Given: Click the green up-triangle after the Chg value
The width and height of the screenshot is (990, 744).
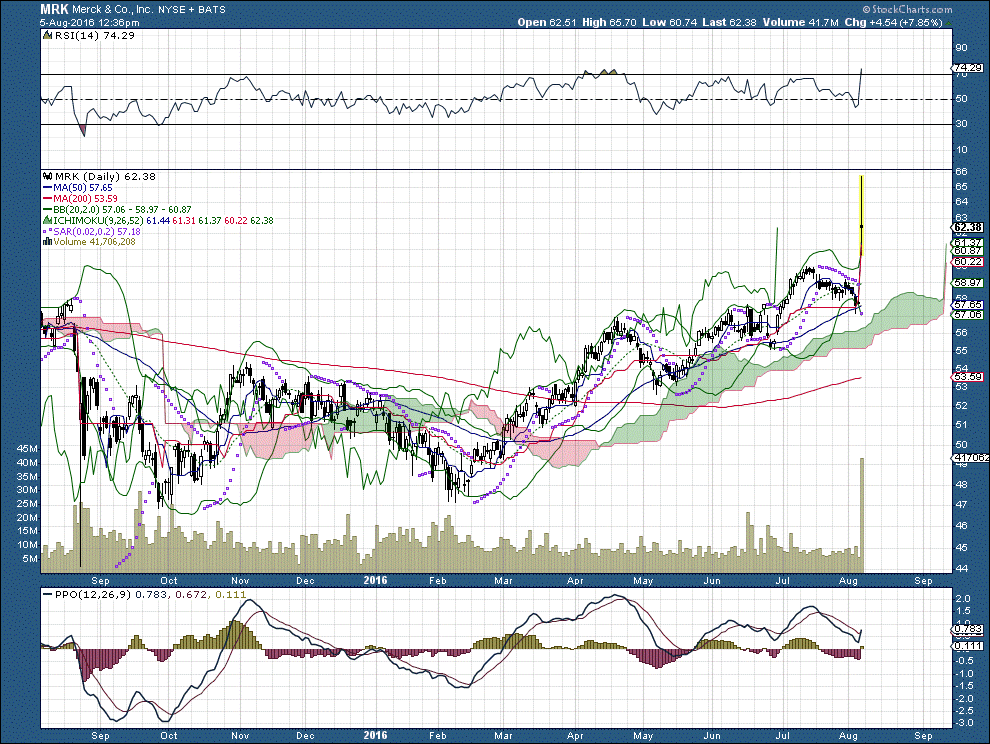Looking at the screenshot, I should [x=948, y=23].
